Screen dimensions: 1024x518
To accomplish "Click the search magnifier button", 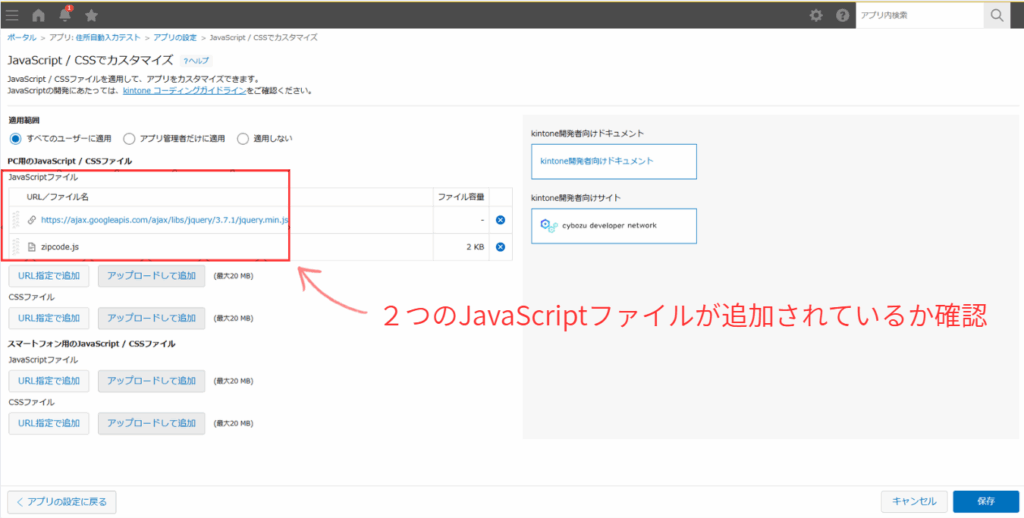I will (x=997, y=16).
